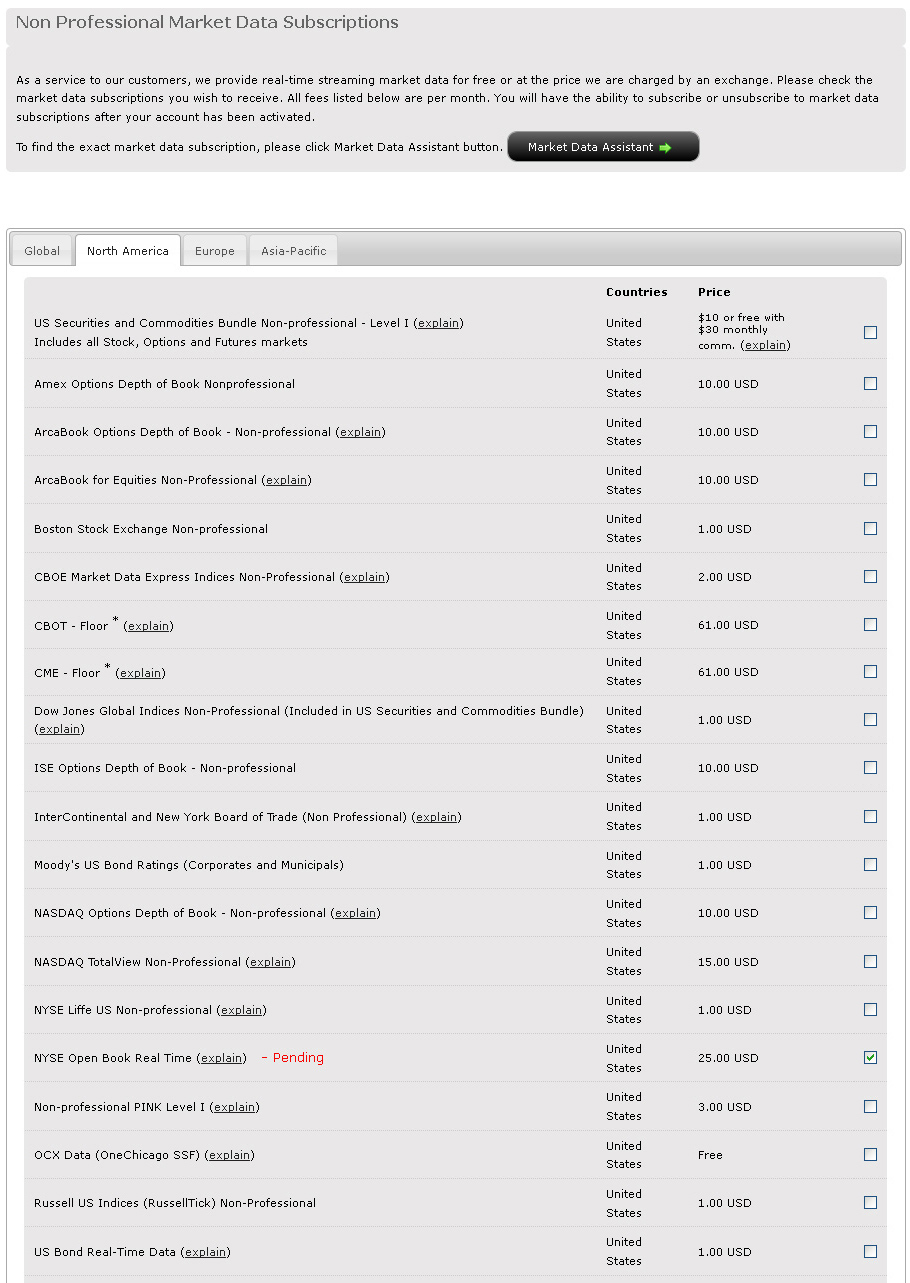Image resolution: width=910 pixels, height=1283 pixels.
Task: Check the CME - Floor subscription box
Action: (870, 672)
